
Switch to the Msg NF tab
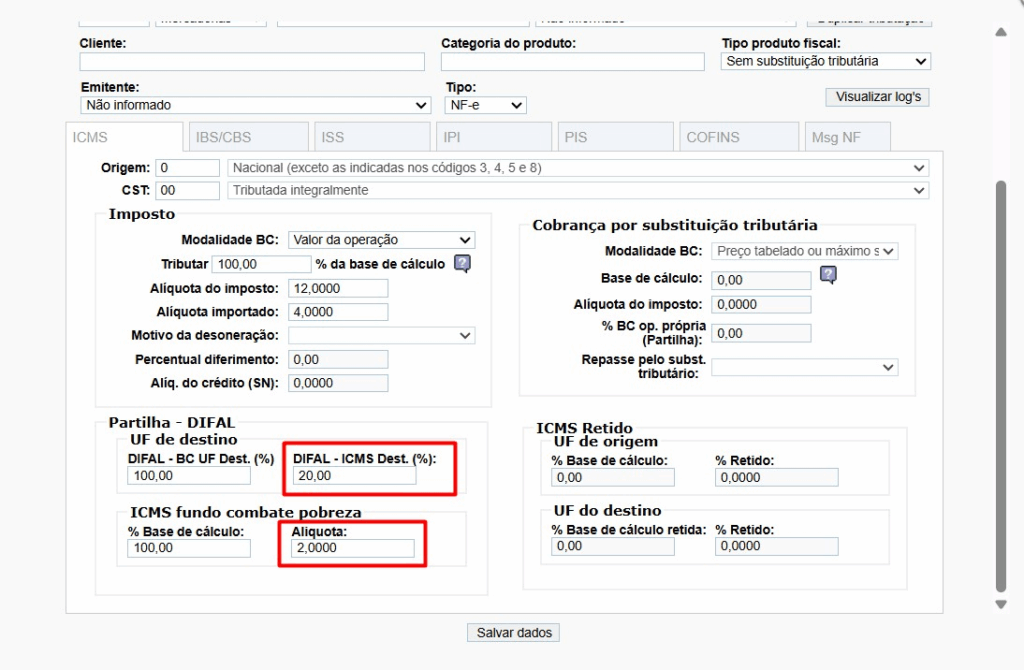(x=847, y=136)
